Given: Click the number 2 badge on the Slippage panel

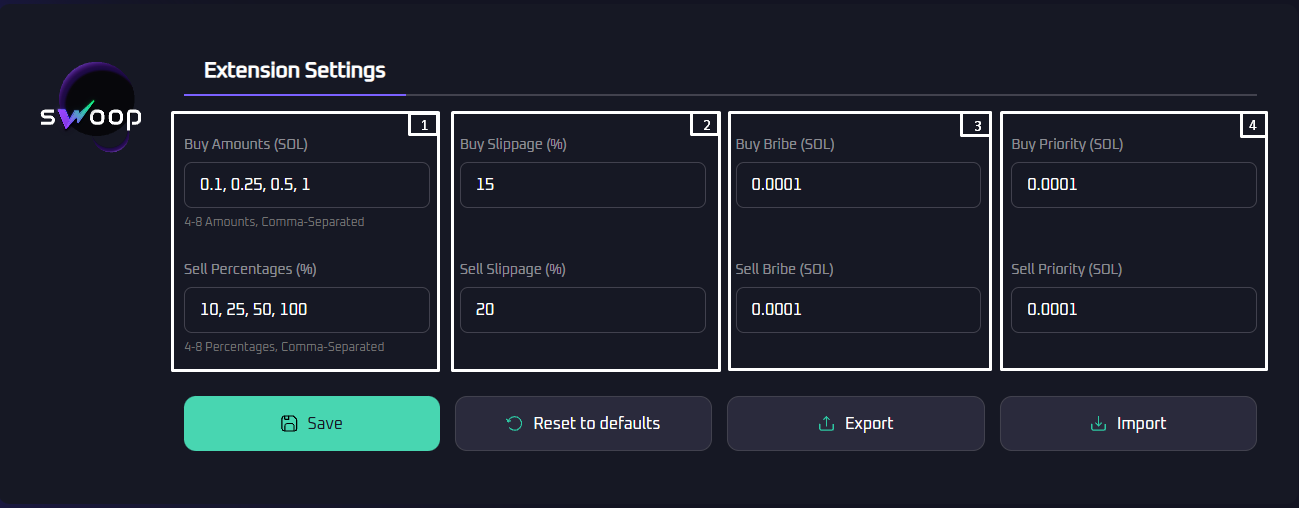Looking at the screenshot, I should [706, 125].
